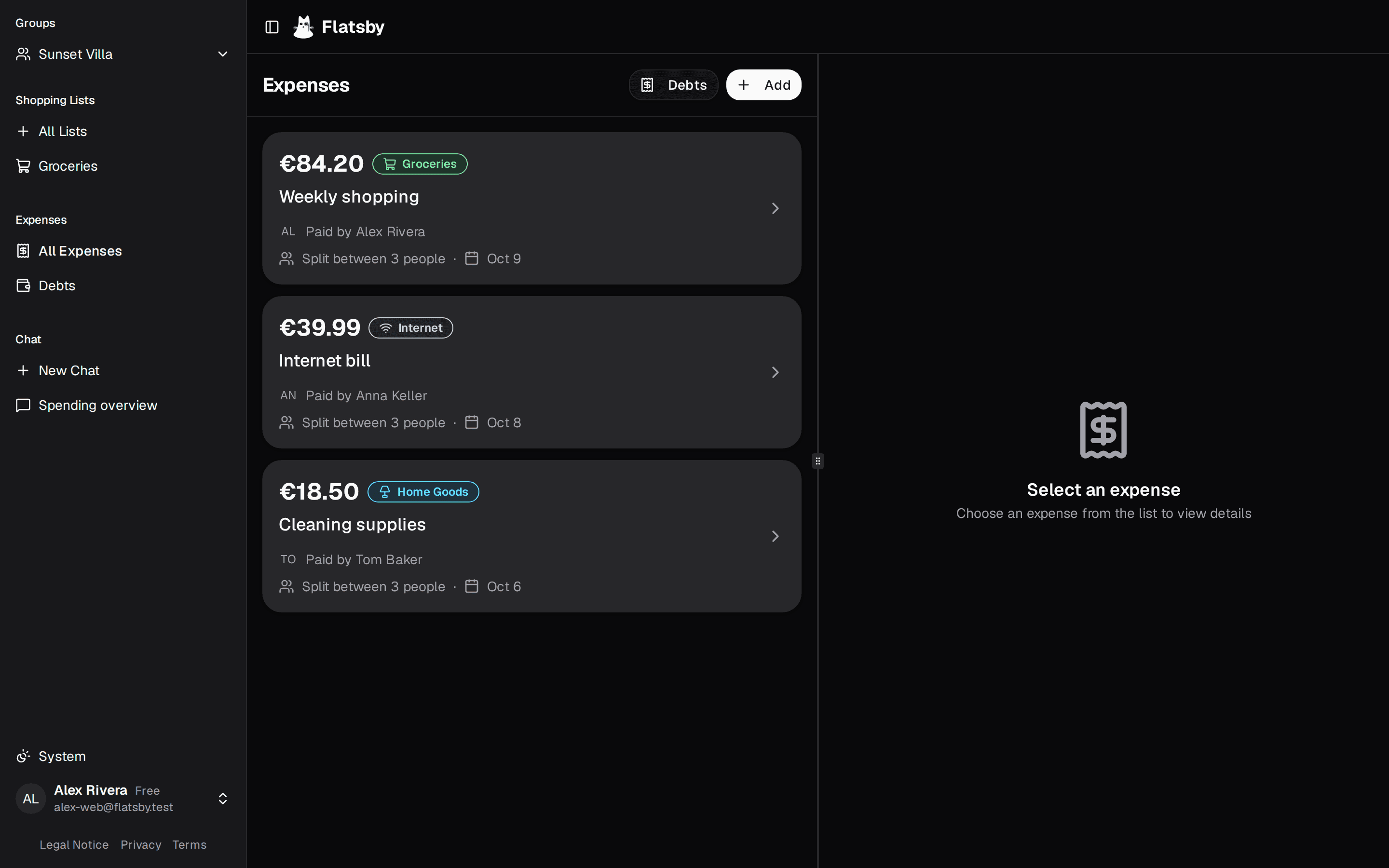The width and height of the screenshot is (1389, 868).
Task: Click the €18.50 amount
Action: coord(319,491)
